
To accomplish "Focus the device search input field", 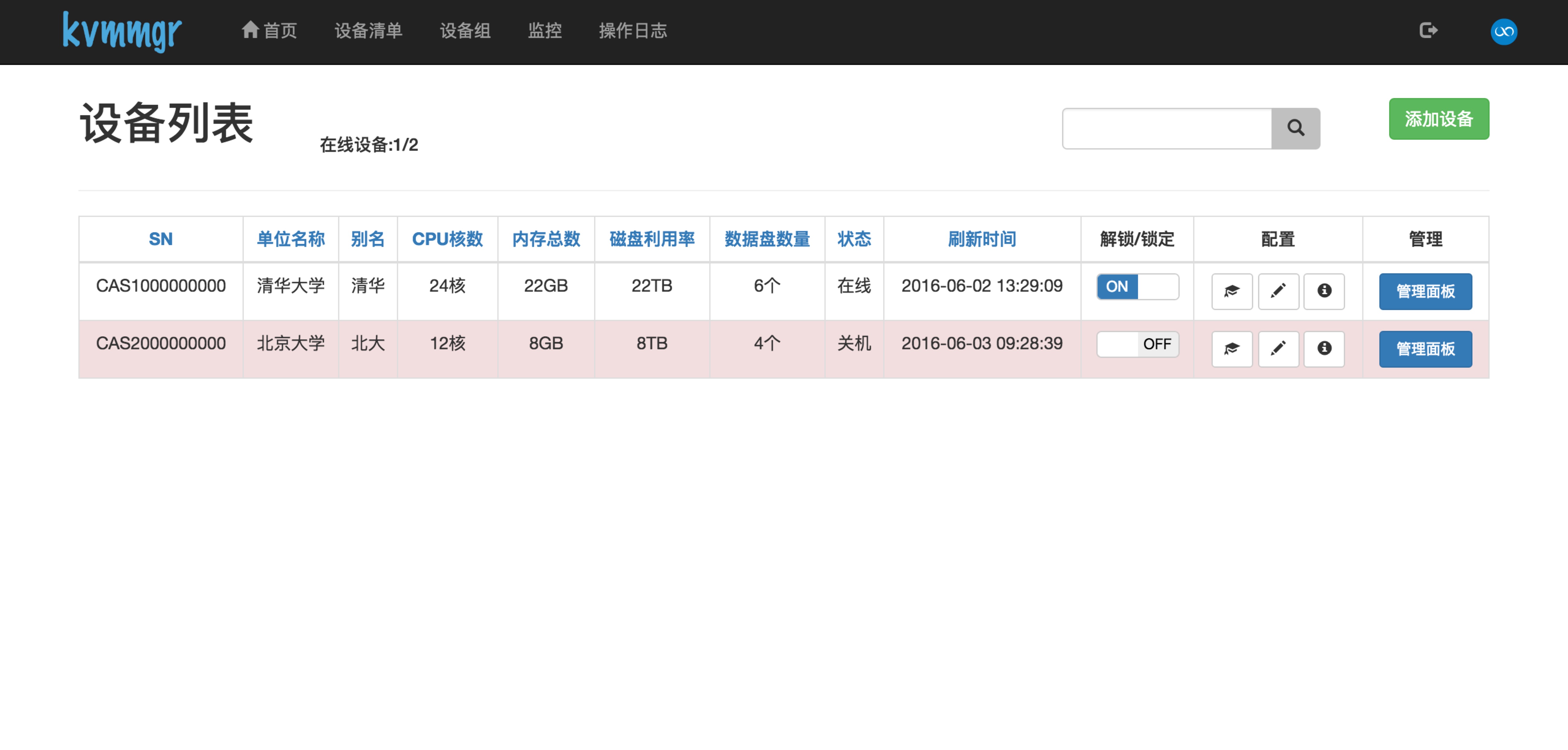I will pos(1167,128).
